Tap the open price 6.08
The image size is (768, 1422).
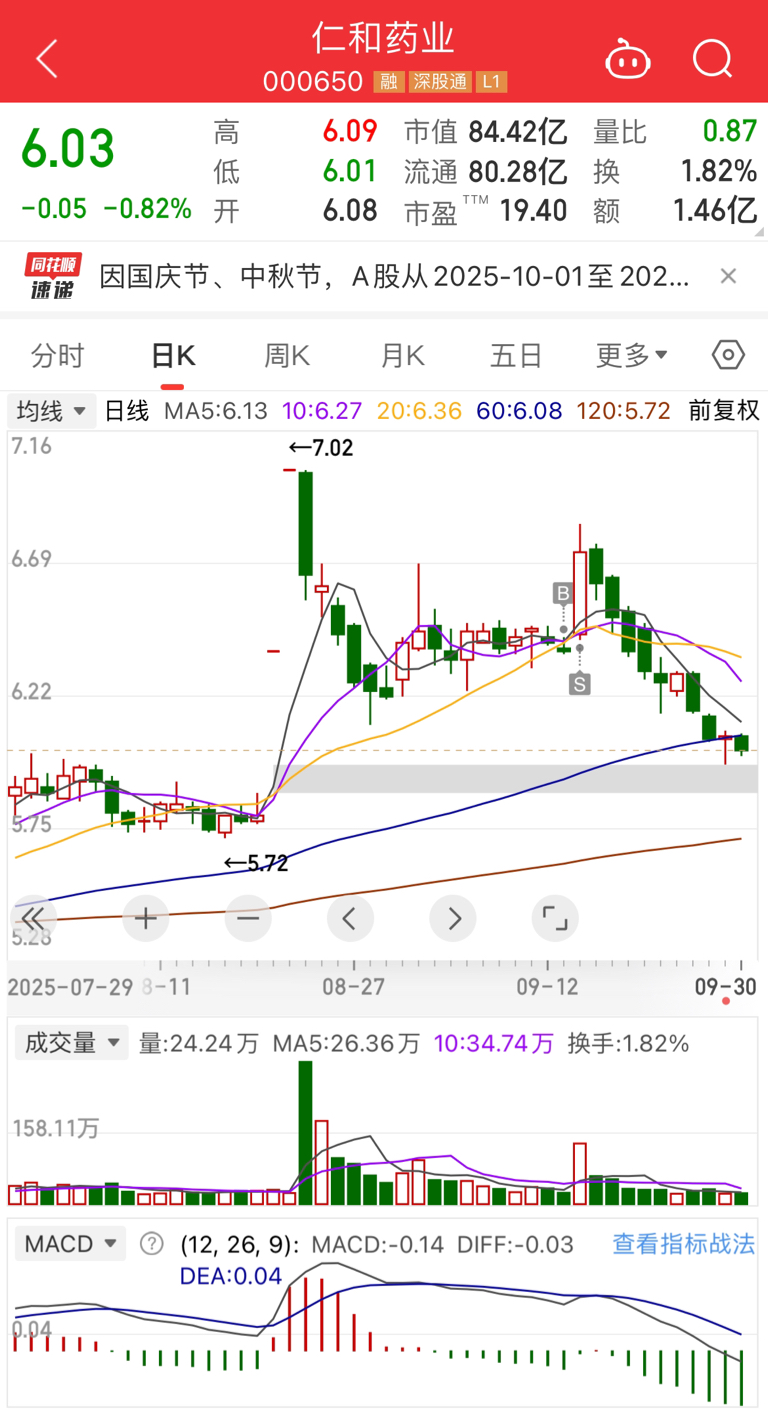(349, 210)
